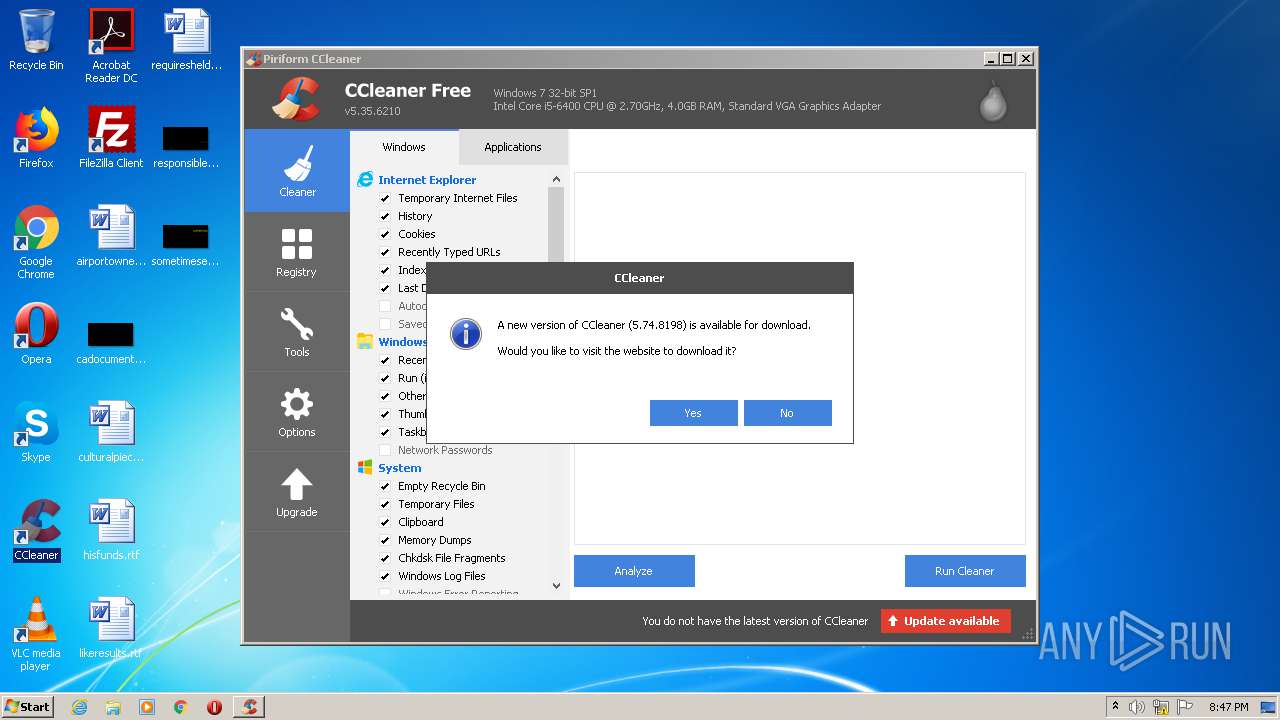This screenshot has width=1280, height=720.
Task: Uncheck Recently Typed URLs checkbox
Action: (x=385, y=252)
